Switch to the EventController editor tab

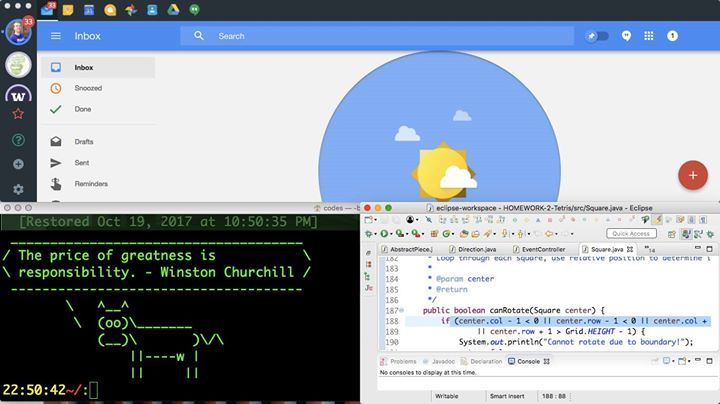point(539,249)
